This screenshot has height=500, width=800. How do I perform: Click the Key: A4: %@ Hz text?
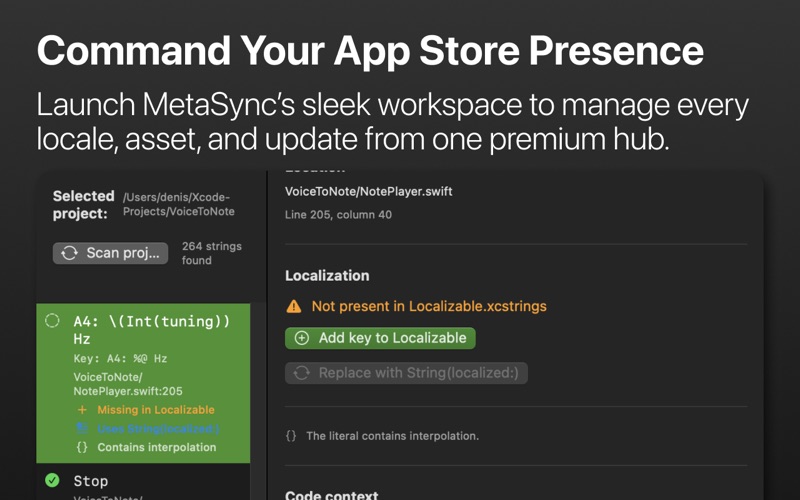pos(120,359)
